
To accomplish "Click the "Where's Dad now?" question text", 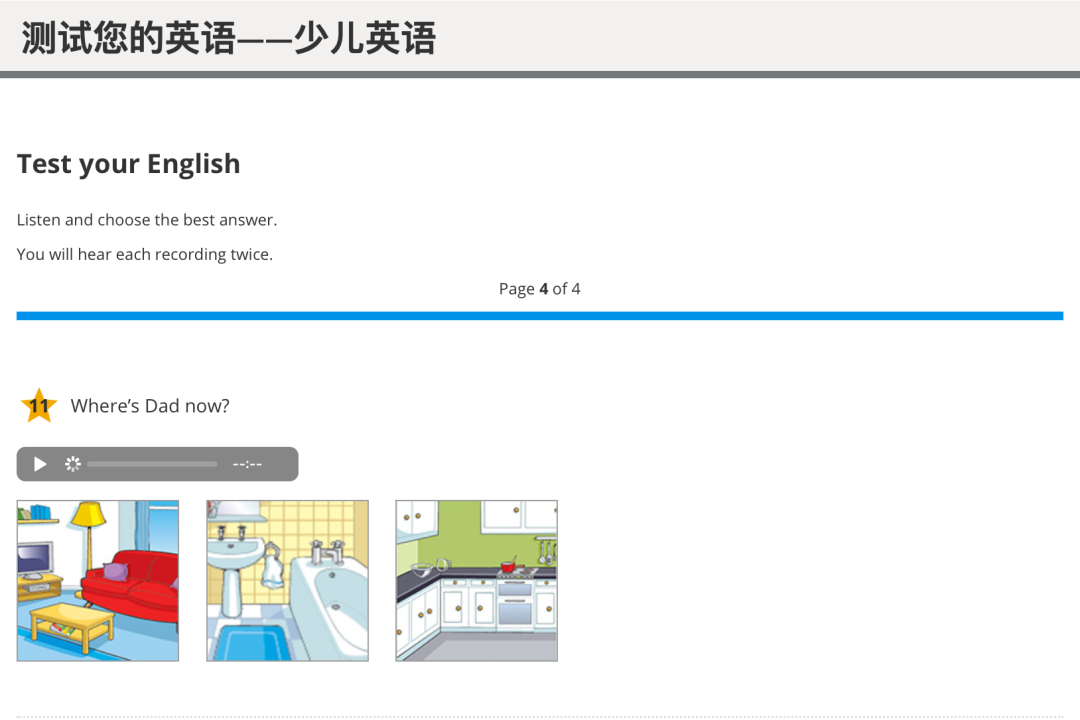I will [x=150, y=406].
